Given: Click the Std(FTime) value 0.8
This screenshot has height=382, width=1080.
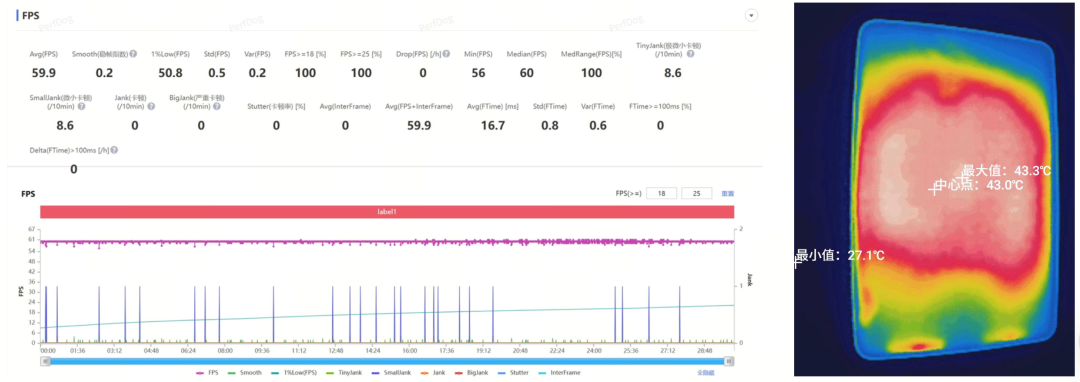Looking at the screenshot, I should [550, 125].
